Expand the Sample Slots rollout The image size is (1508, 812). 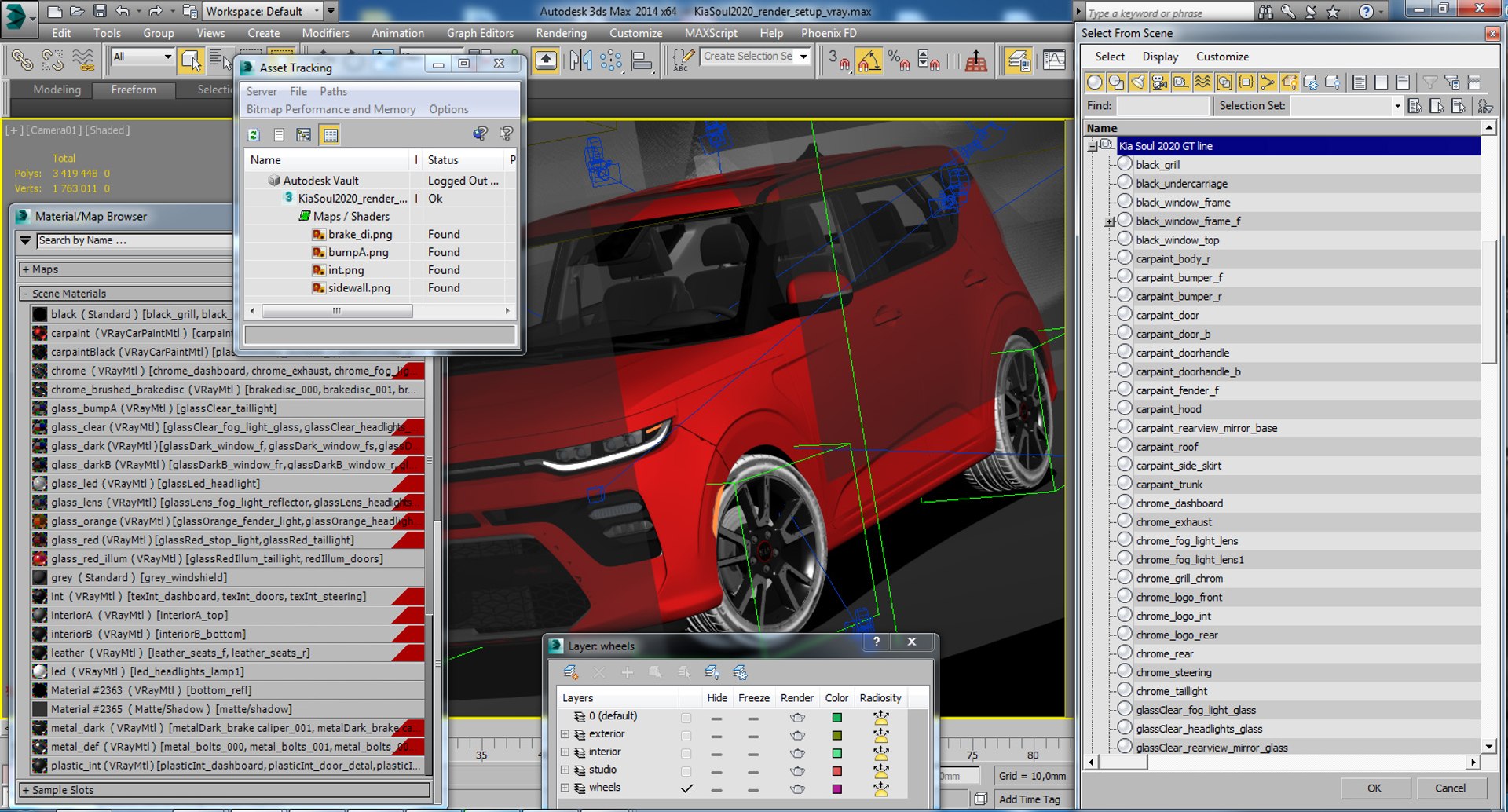coord(224,790)
